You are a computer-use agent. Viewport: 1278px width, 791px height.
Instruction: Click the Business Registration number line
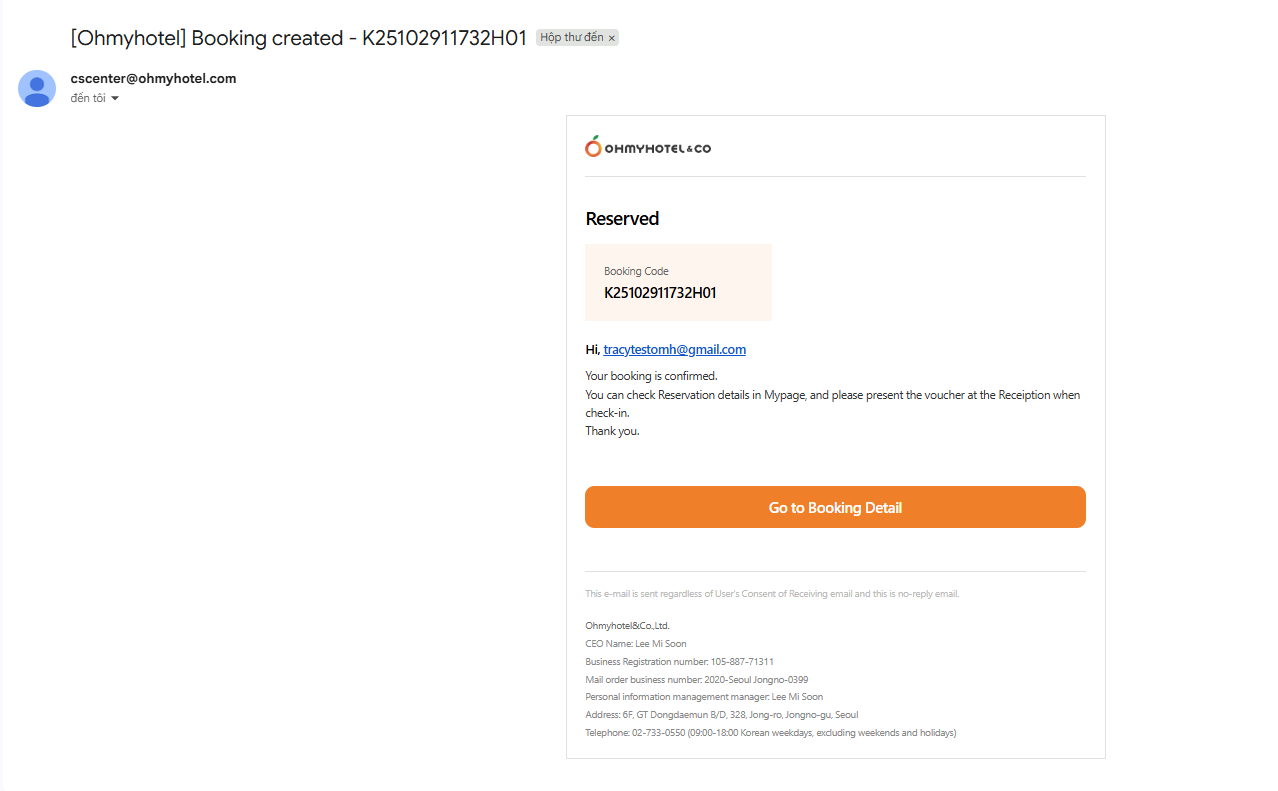(679, 662)
